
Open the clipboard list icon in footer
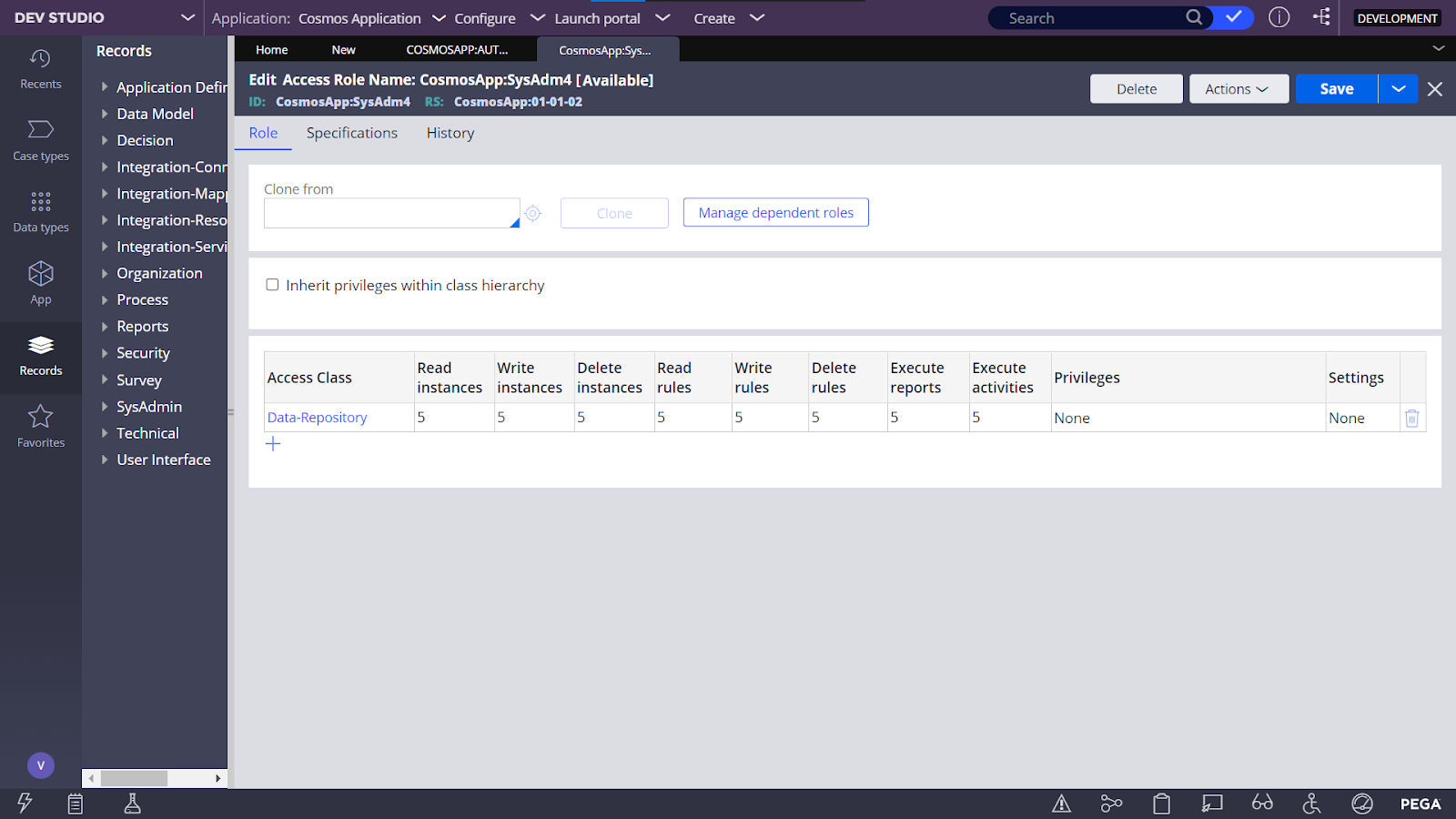coord(76,804)
